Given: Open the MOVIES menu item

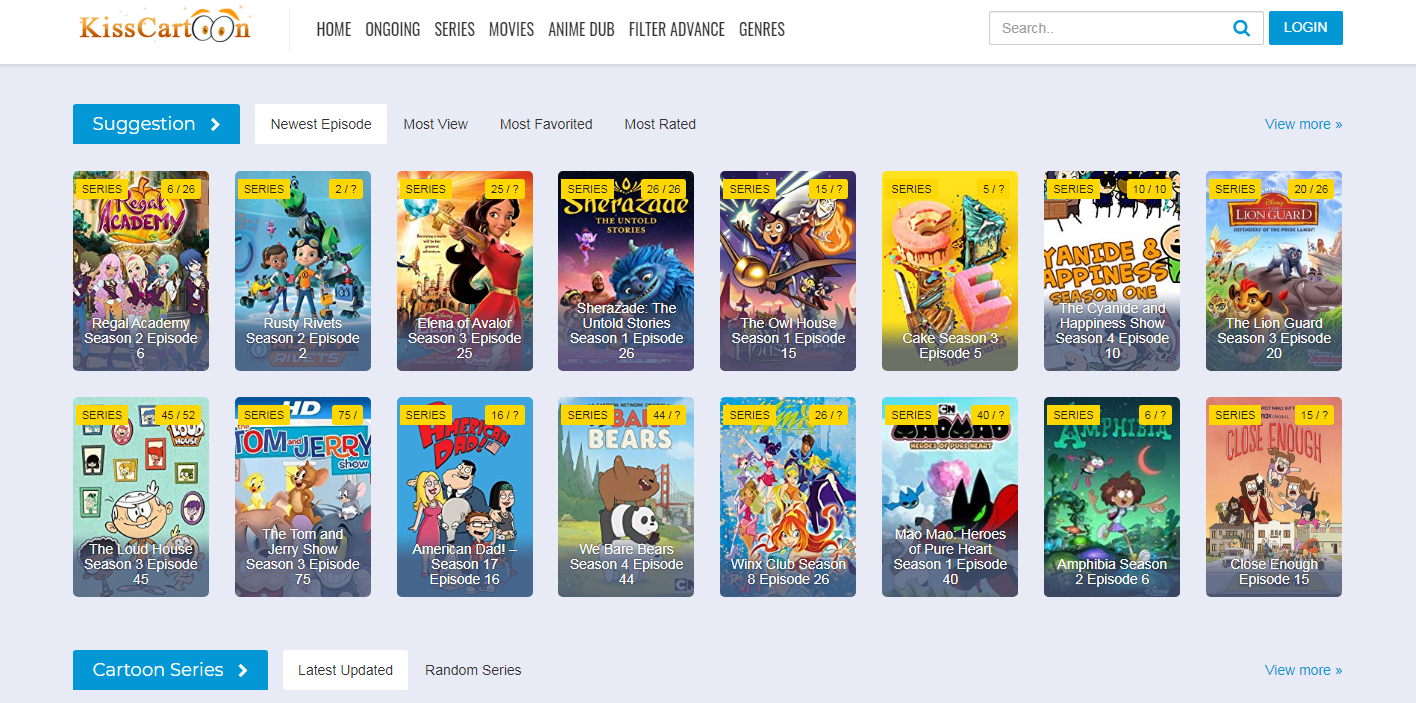Looking at the screenshot, I should [x=511, y=29].
